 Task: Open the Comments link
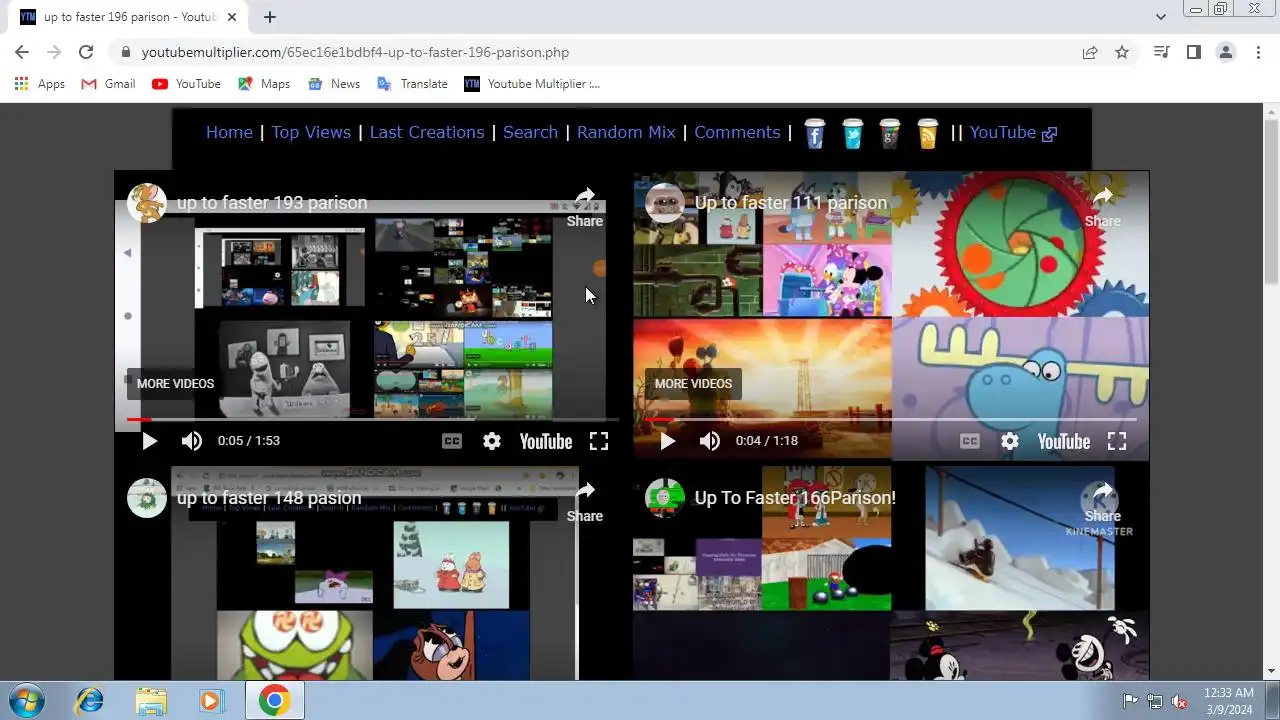[x=737, y=132]
